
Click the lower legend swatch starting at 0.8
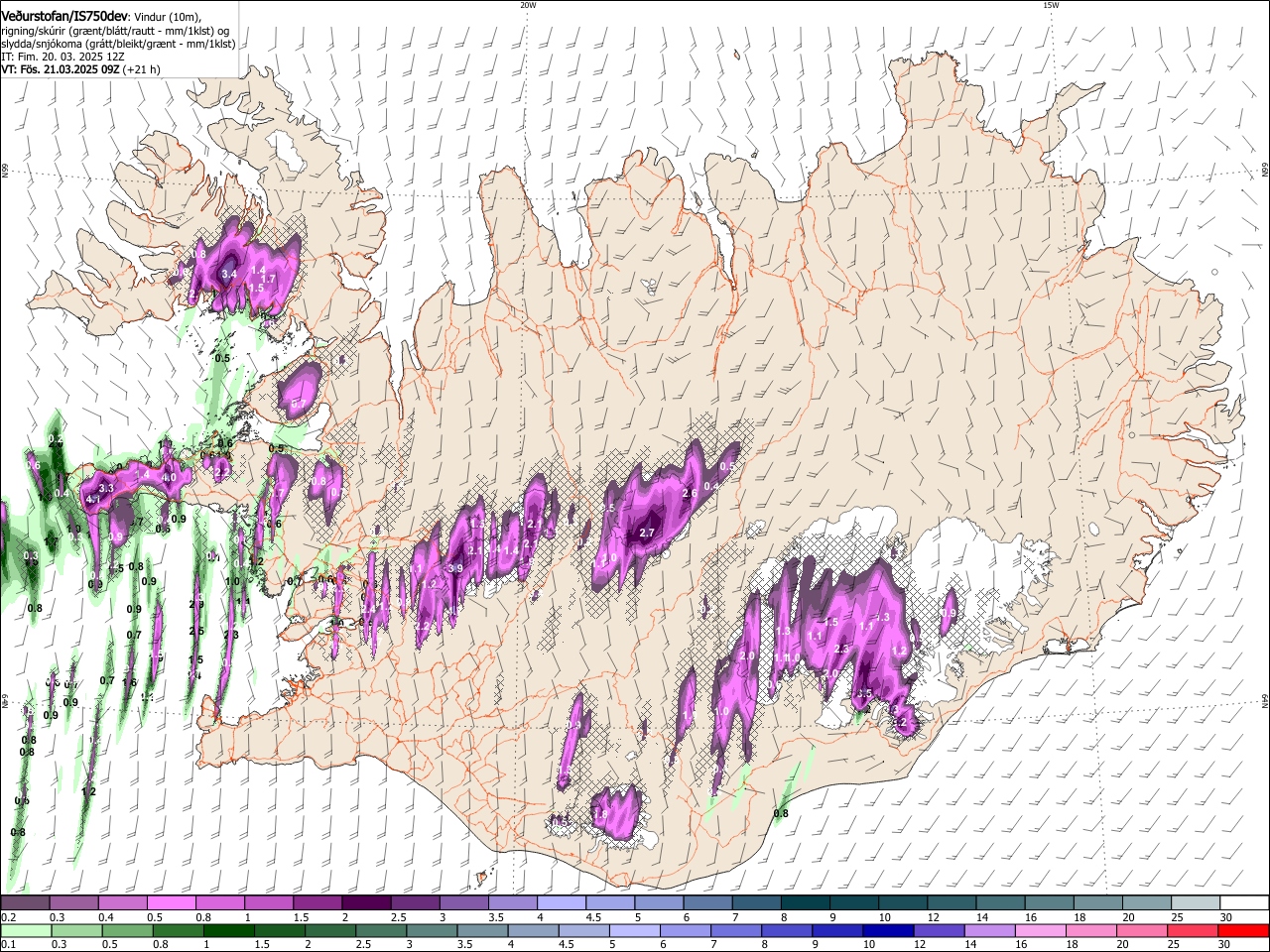coord(178,930)
